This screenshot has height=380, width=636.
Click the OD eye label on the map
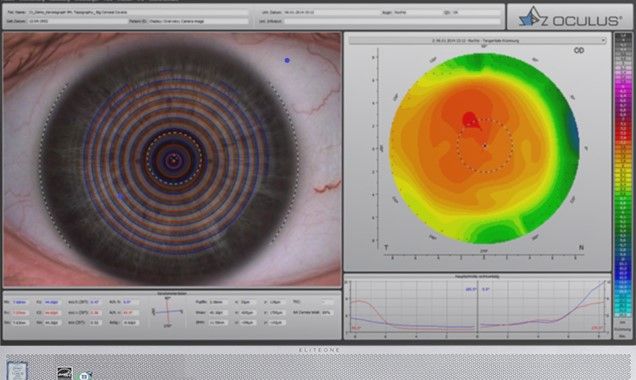click(579, 51)
